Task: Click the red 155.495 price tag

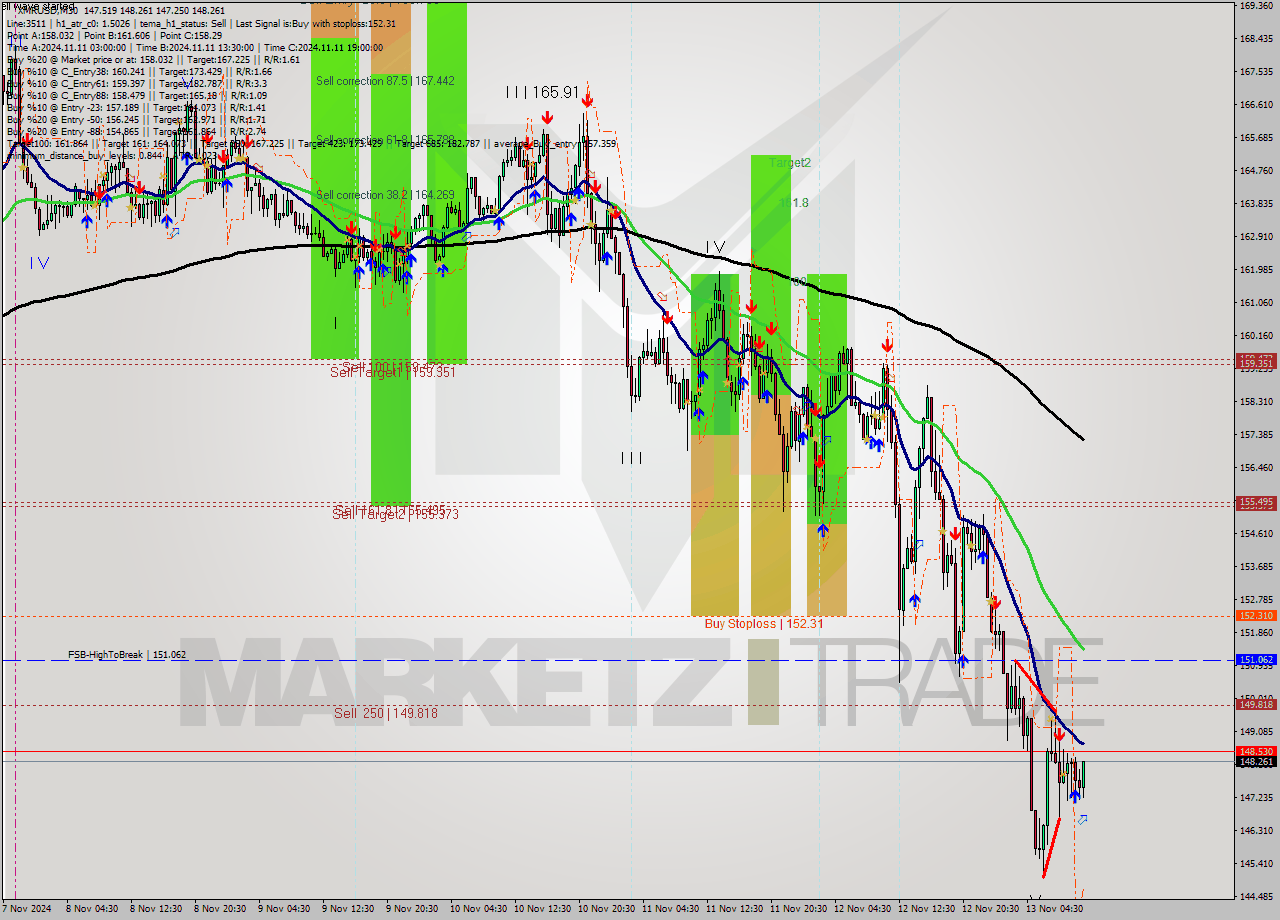Action: (x=1256, y=502)
